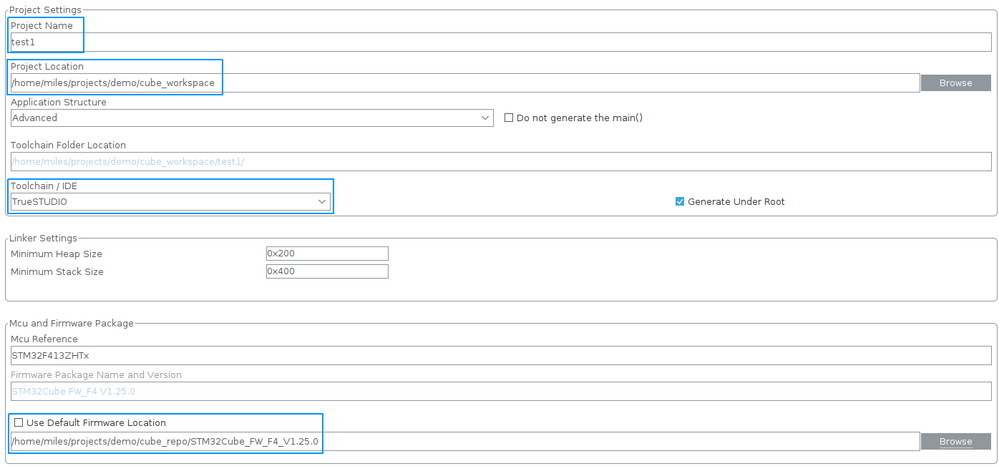The height and width of the screenshot is (467, 999).
Task: Browse for the firmware location folder
Action: (955, 441)
